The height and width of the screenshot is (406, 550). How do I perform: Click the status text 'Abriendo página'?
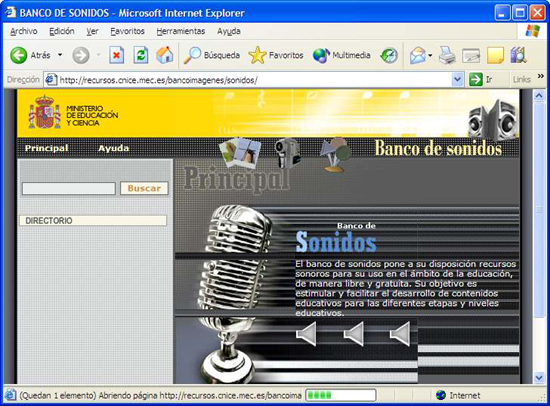128,395
